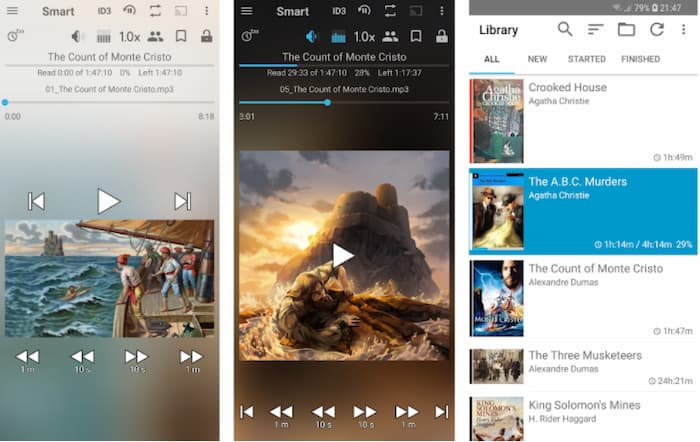Seek on file slider in light player
The image size is (700, 442).
(109, 102)
